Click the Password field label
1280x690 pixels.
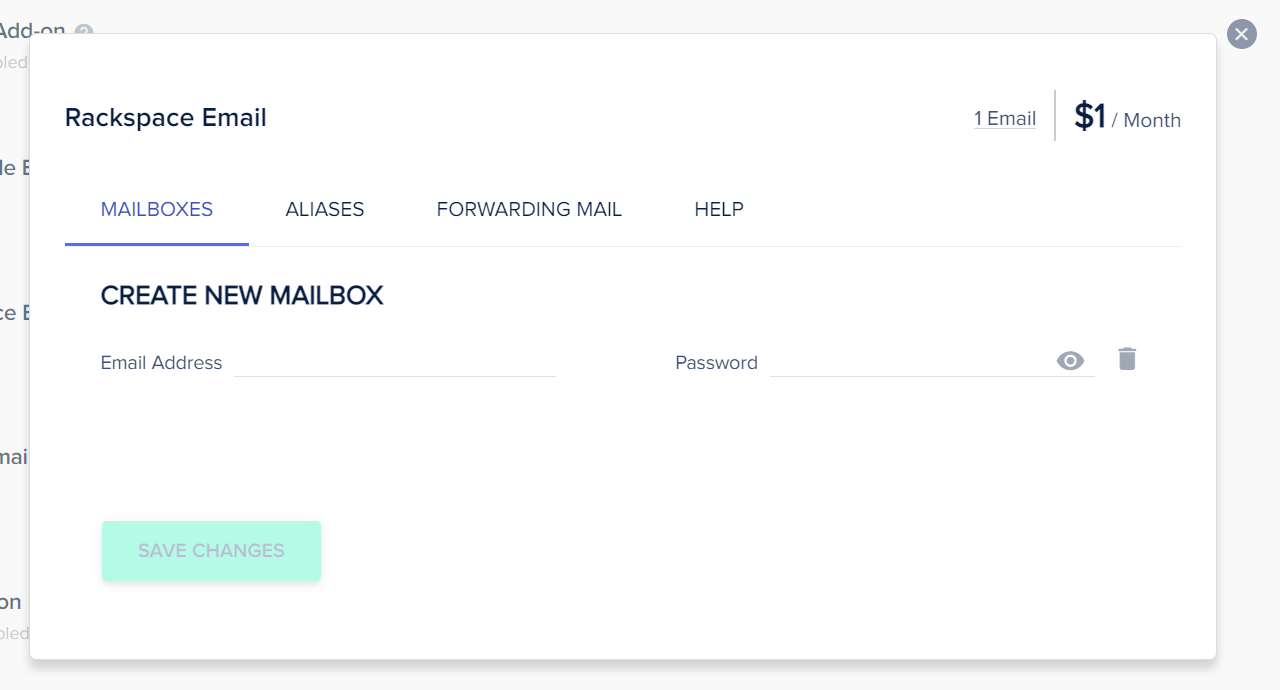pyautogui.click(x=716, y=362)
